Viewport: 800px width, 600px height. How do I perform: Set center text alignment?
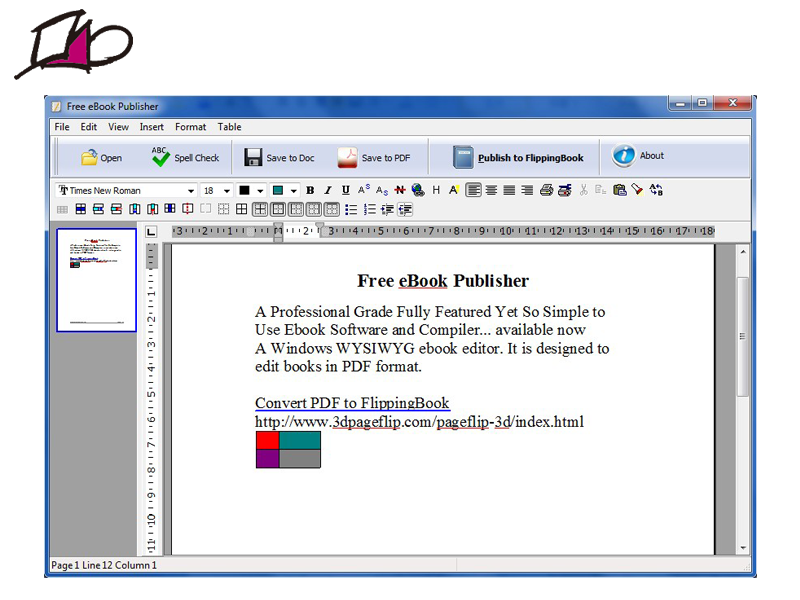(491, 190)
